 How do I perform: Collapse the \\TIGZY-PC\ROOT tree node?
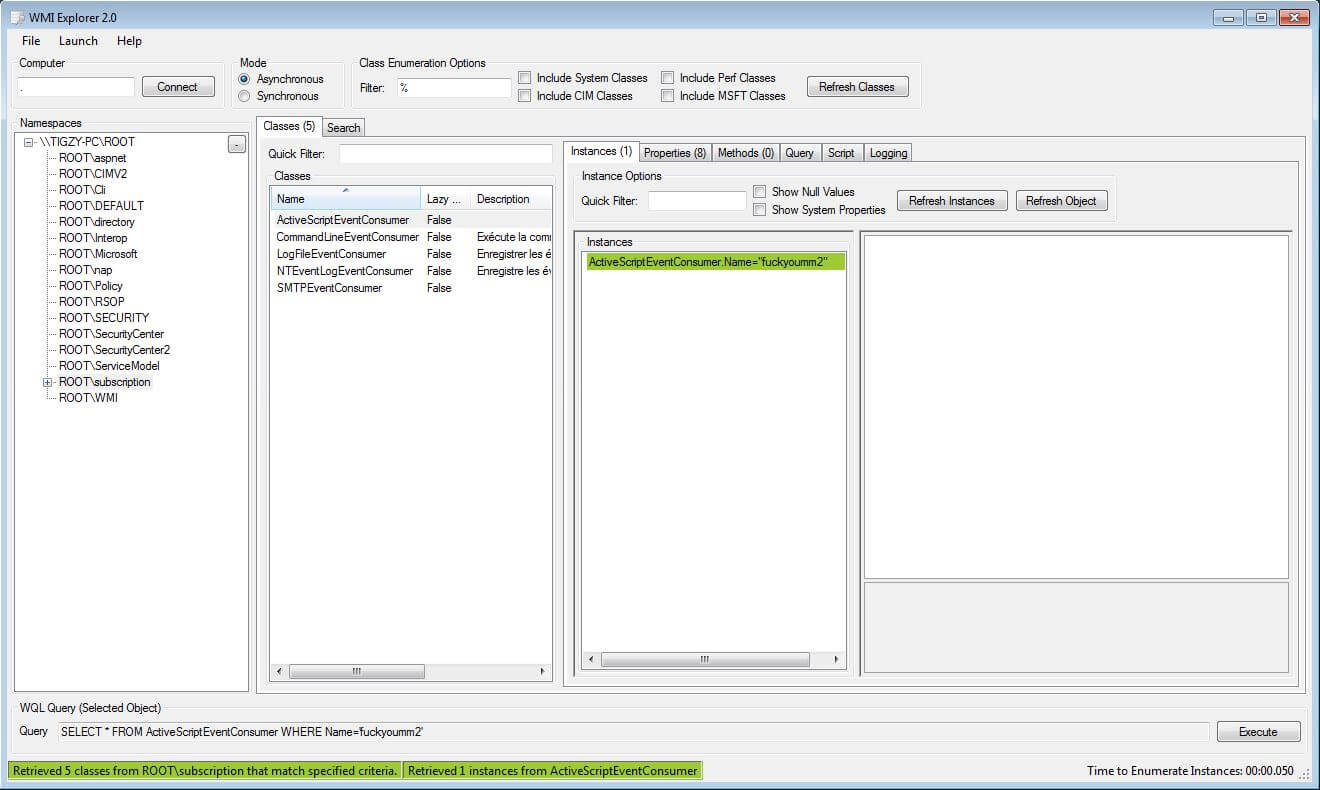click(29, 142)
